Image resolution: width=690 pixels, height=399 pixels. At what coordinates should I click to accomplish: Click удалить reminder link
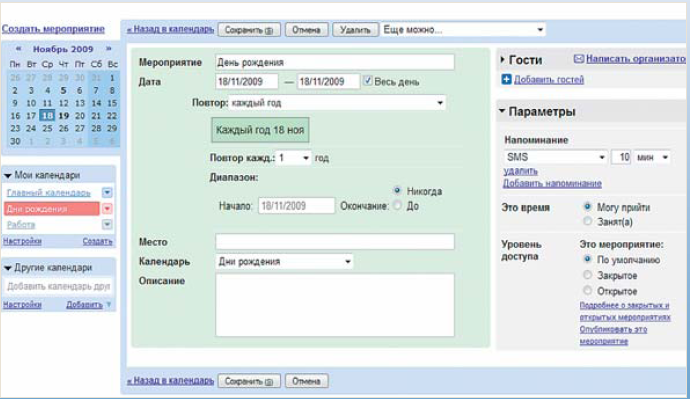[521, 171]
